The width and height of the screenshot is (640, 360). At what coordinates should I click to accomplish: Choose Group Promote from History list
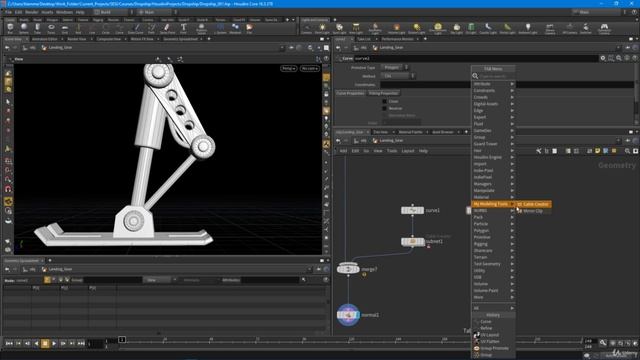coord(494,348)
